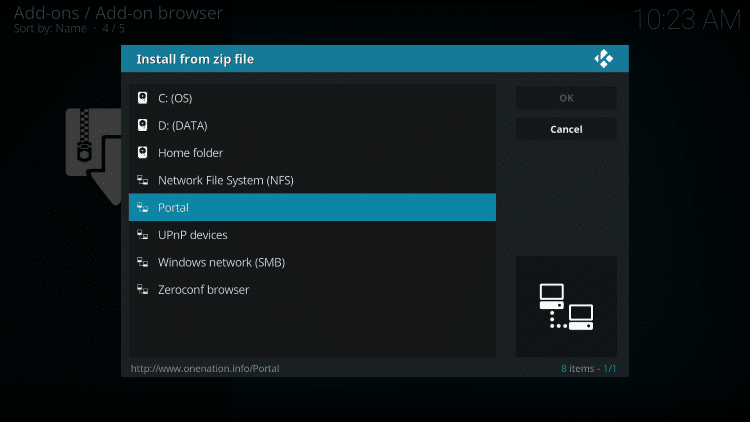Screen dimensions: 750x422
Task: Select Zeroconf browser entry
Action: (312, 289)
